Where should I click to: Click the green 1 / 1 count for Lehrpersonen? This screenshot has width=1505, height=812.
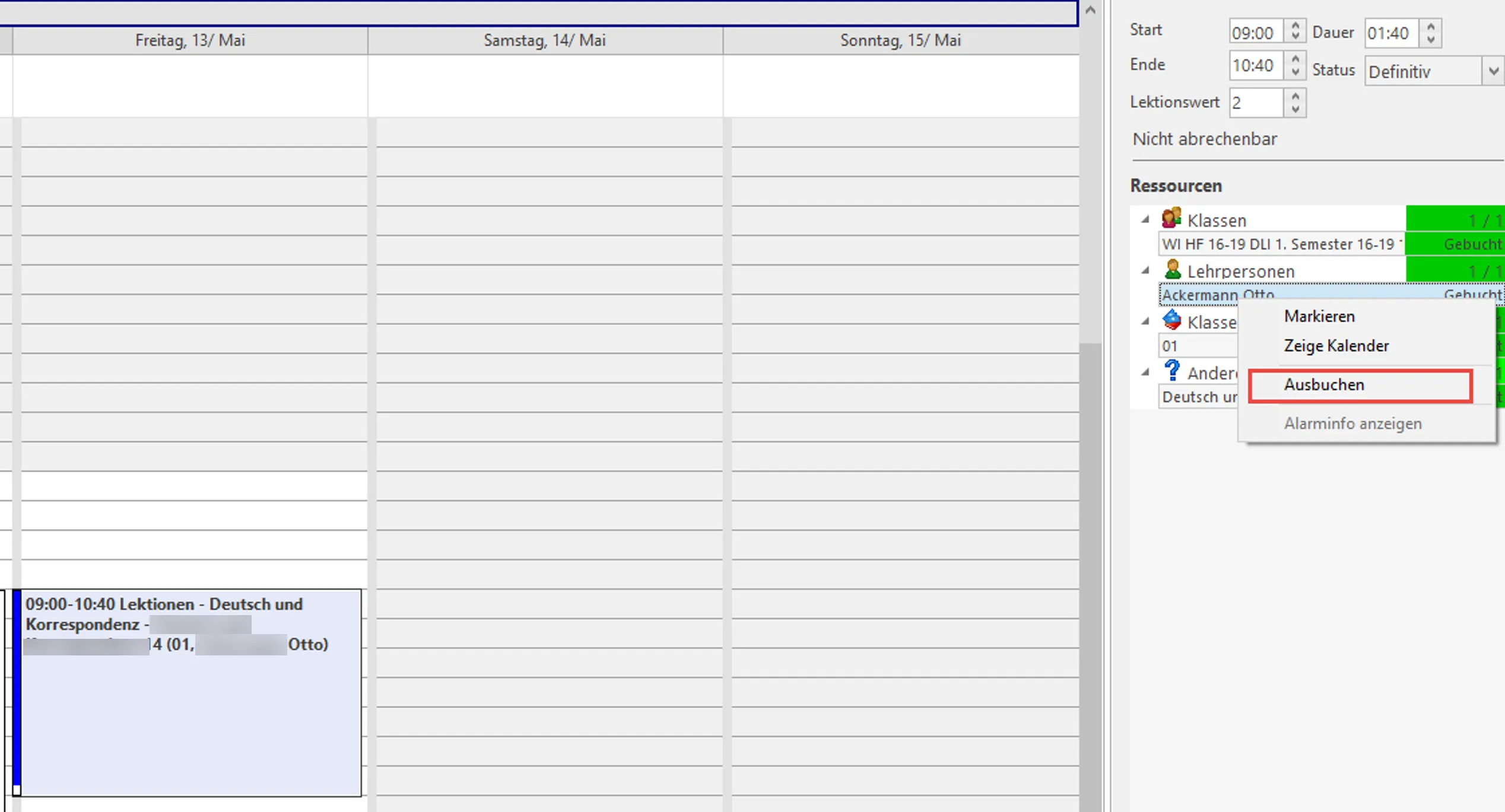pyautogui.click(x=1455, y=270)
